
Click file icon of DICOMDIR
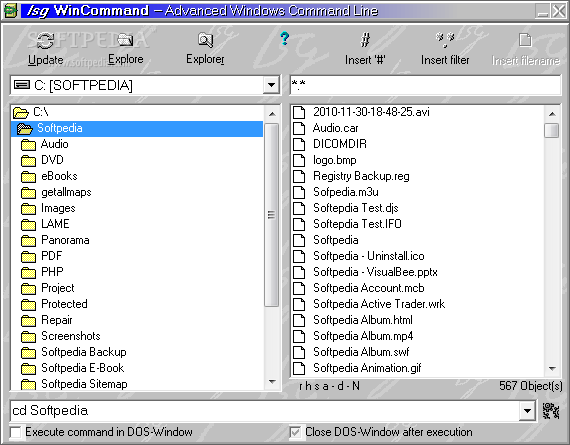click(x=299, y=144)
